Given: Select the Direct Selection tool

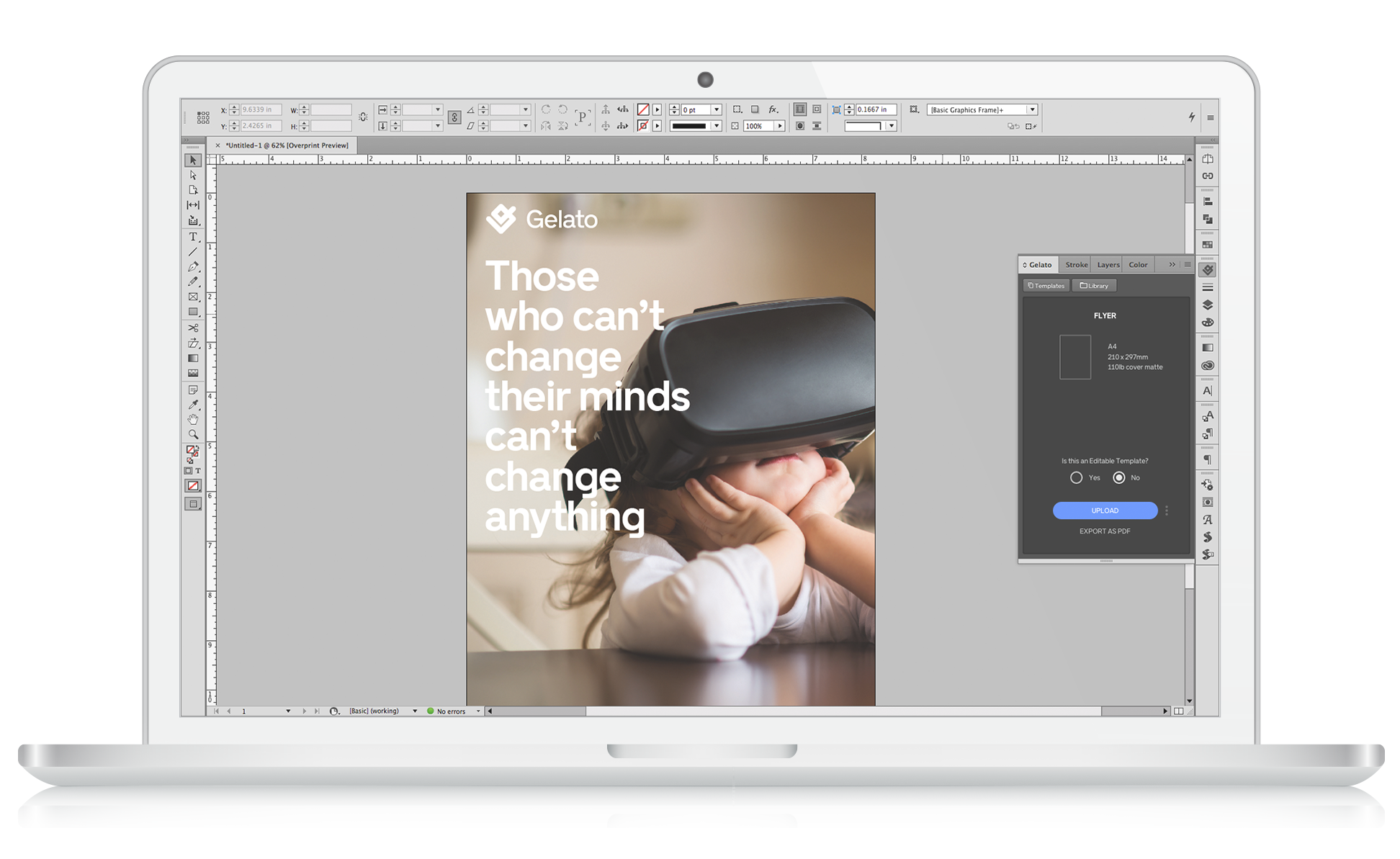Looking at the screenshot, I should click(193, 175).
